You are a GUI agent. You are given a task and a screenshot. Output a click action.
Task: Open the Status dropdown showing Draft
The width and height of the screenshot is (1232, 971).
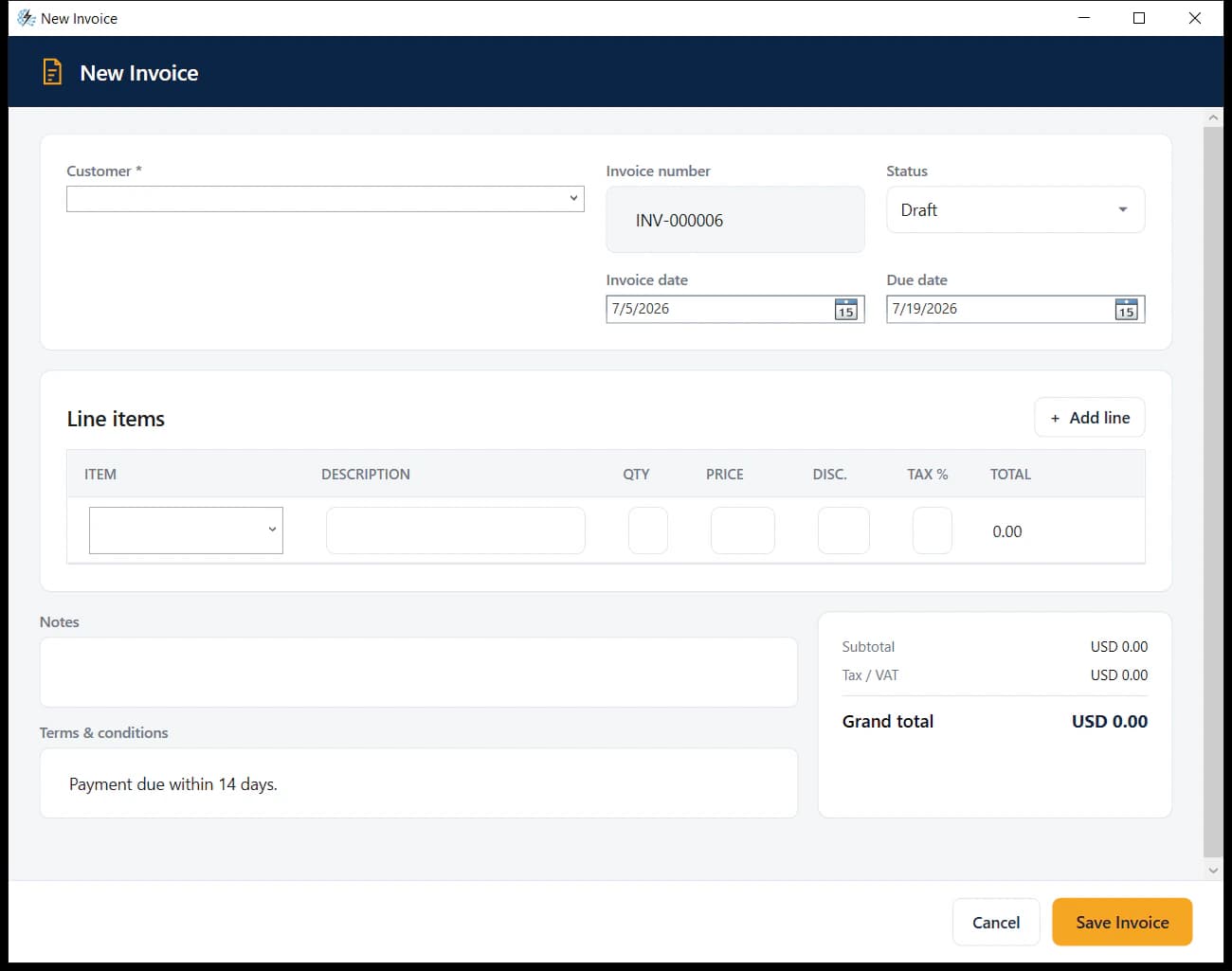[1015, 209]
